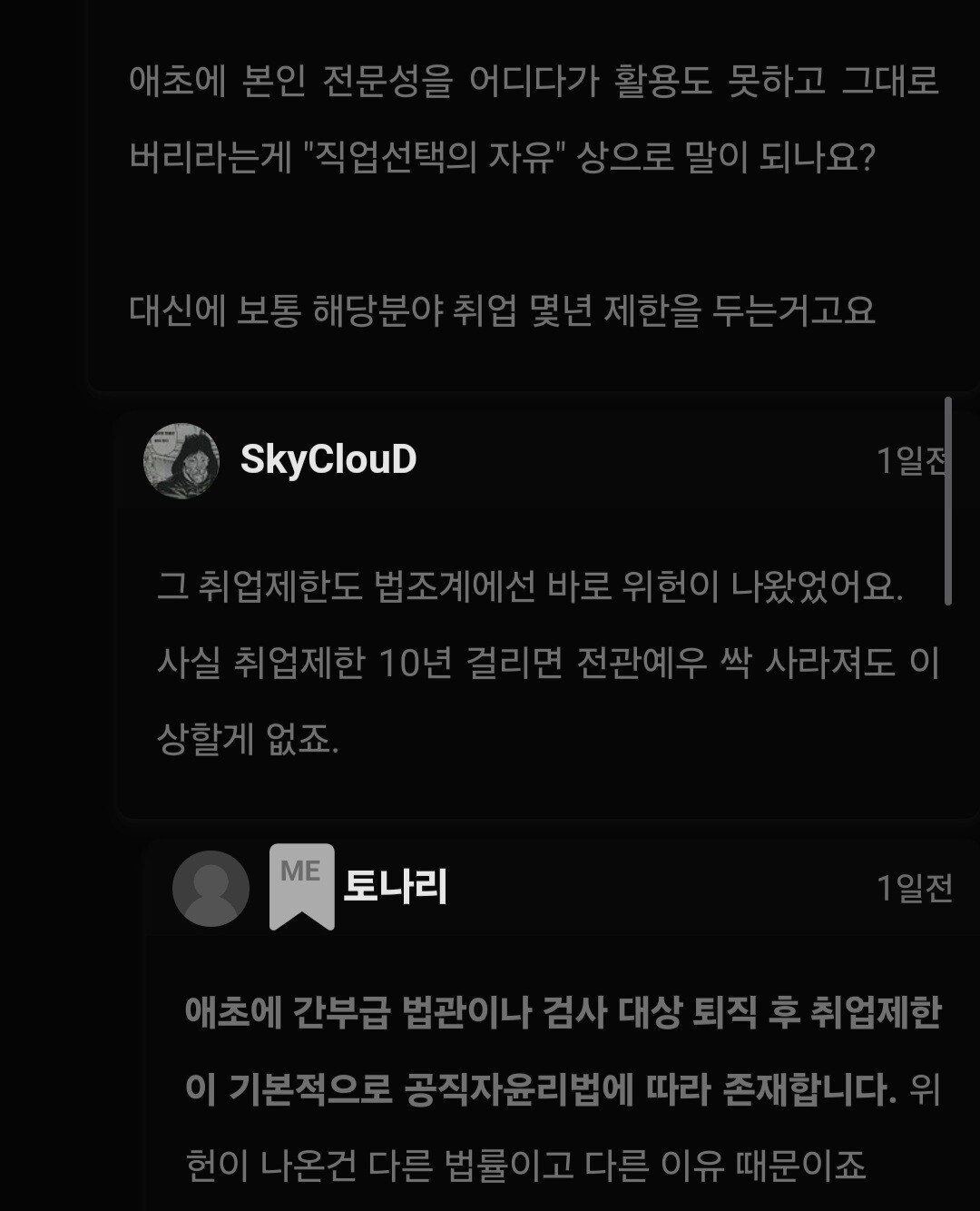Viewport: 980px width, 1211px height.
Task: Click the 1일전 timestamp on SkyClouD's comment
Action: (x=911, y=460)
